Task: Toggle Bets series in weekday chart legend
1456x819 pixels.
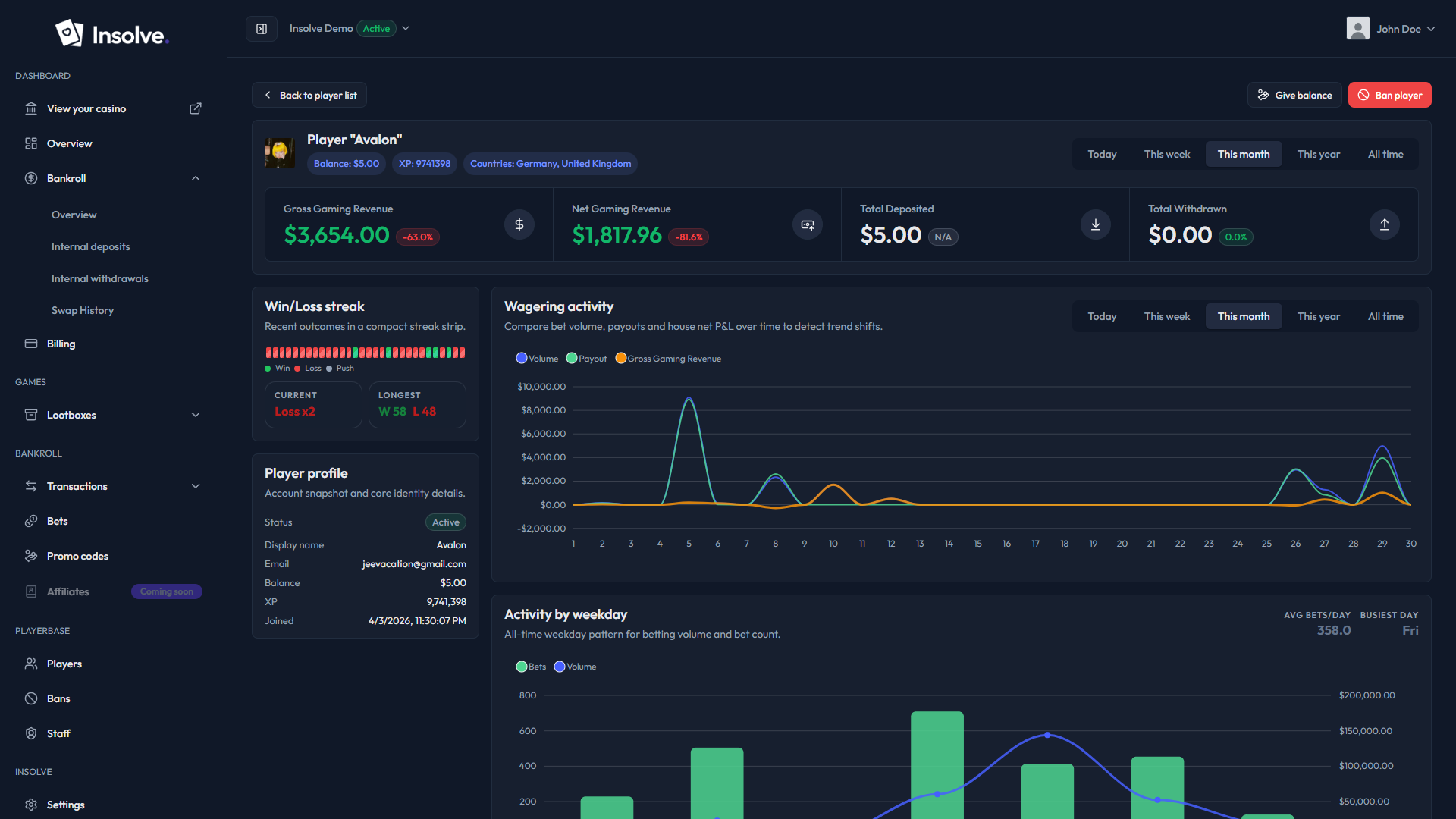Action: coord(531,667)
